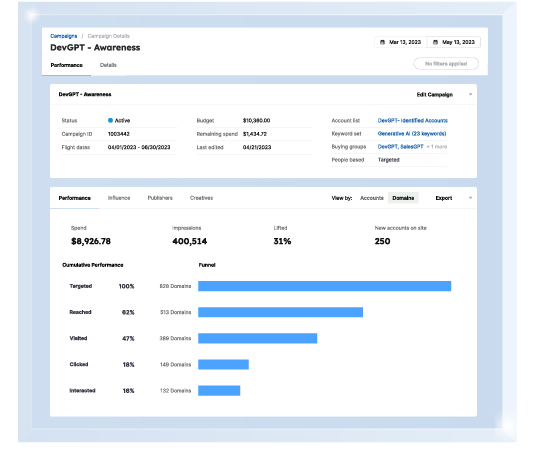This screenshot has width=540, height=450.
Task: Click the Clicked funnel bar
Action: (223, 365)
